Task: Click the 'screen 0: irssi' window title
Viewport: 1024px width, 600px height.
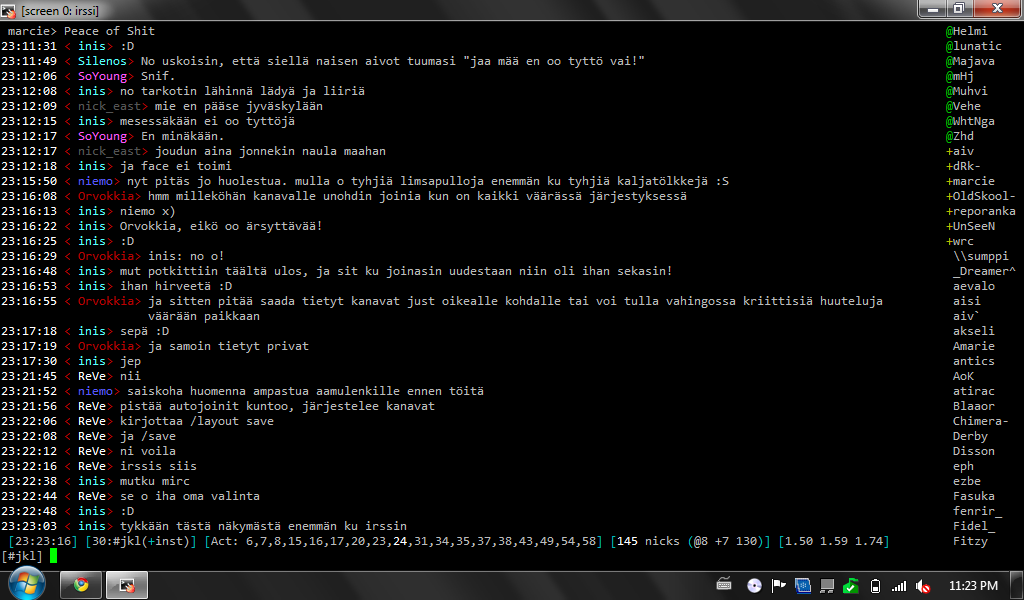Action: pos(60,11)
